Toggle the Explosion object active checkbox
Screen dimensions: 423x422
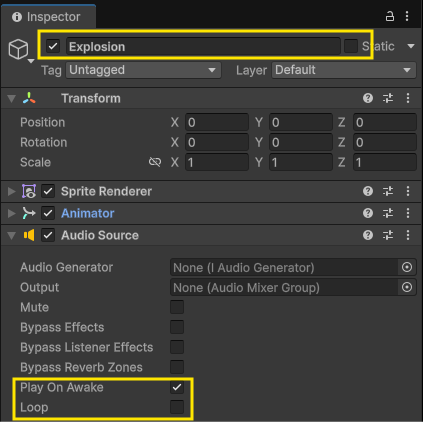pos(53,46)
